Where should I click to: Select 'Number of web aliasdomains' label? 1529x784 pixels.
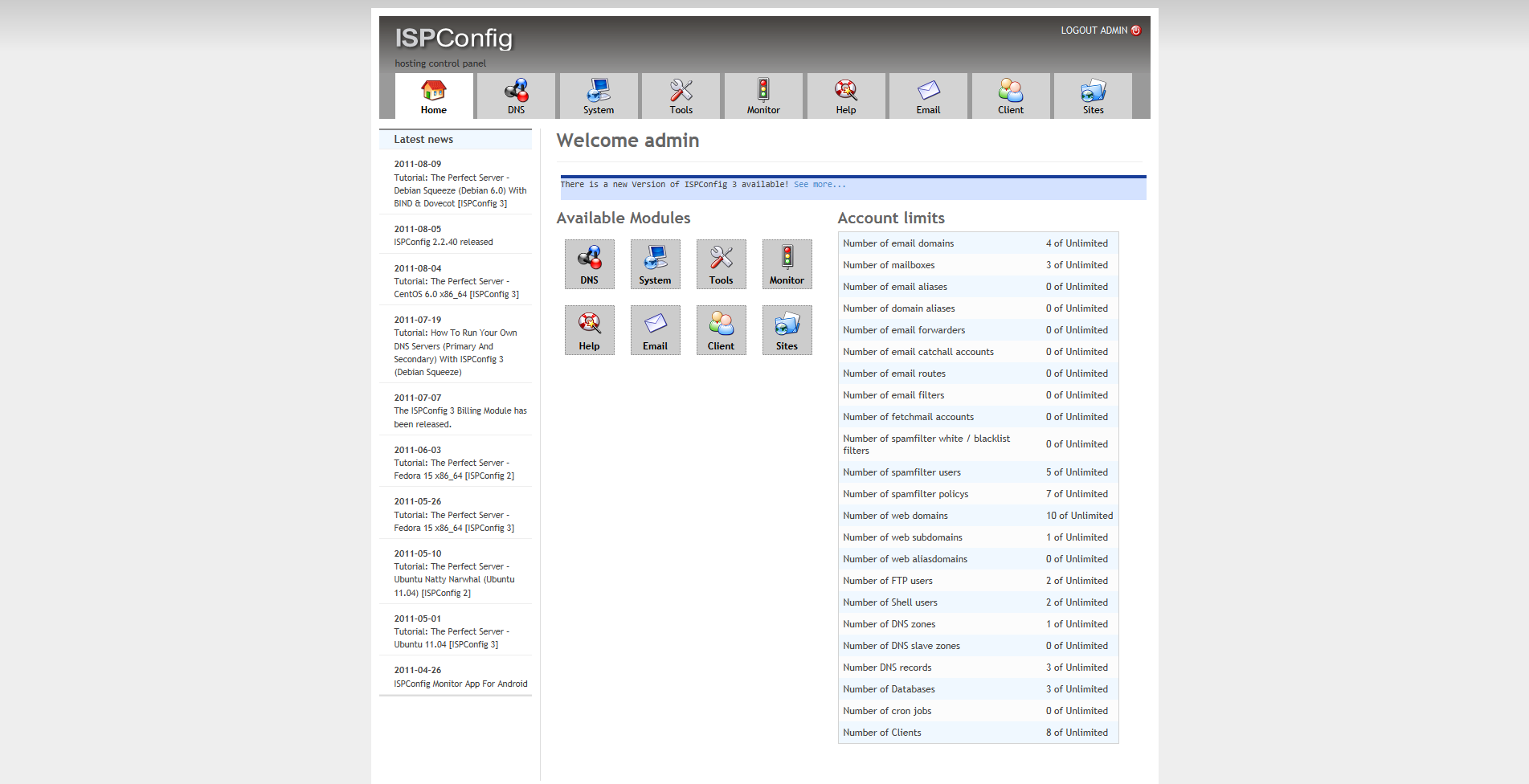(906, 559)
